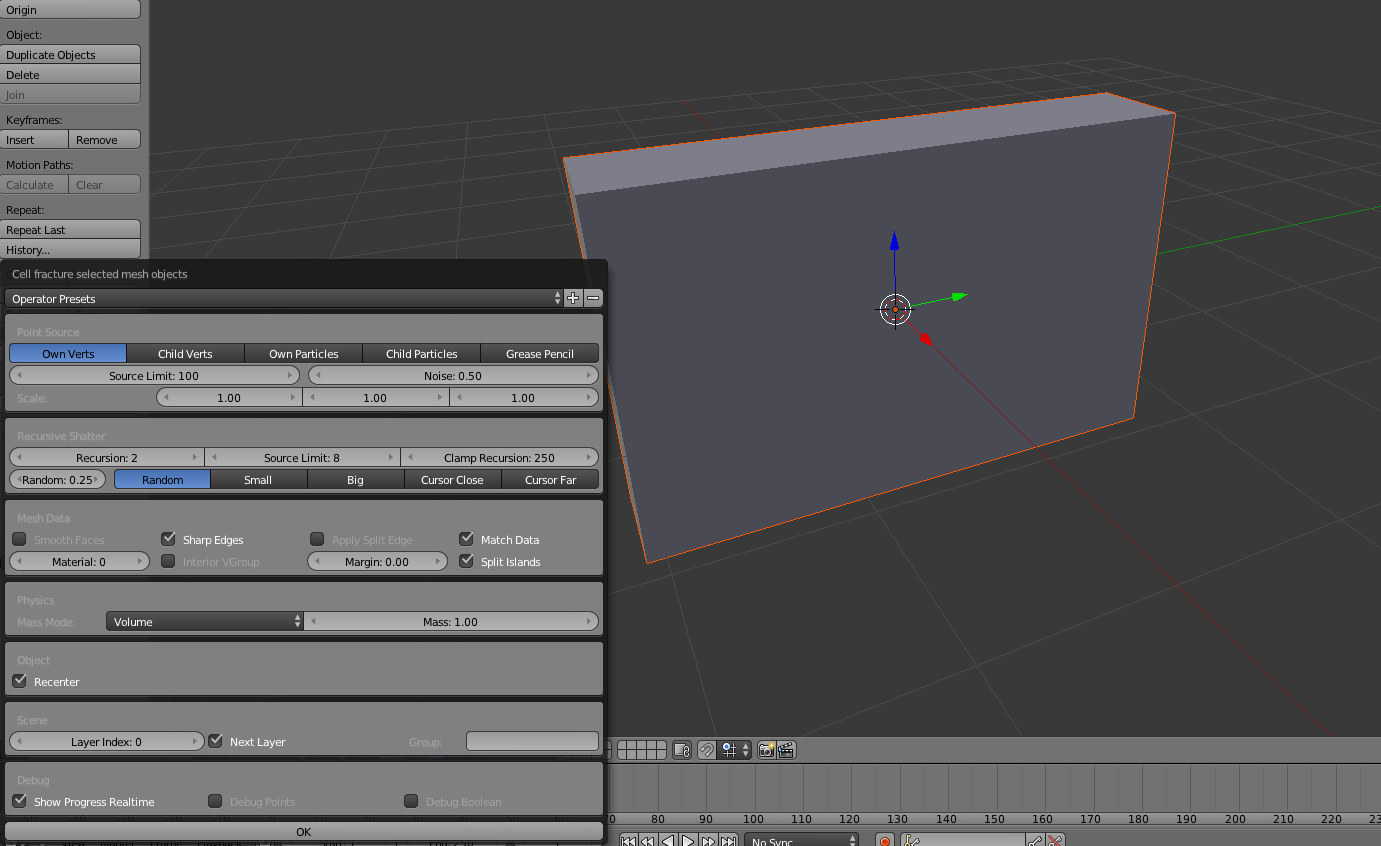
Task: Add a new operator preset with plus icon
Action: 572,297
